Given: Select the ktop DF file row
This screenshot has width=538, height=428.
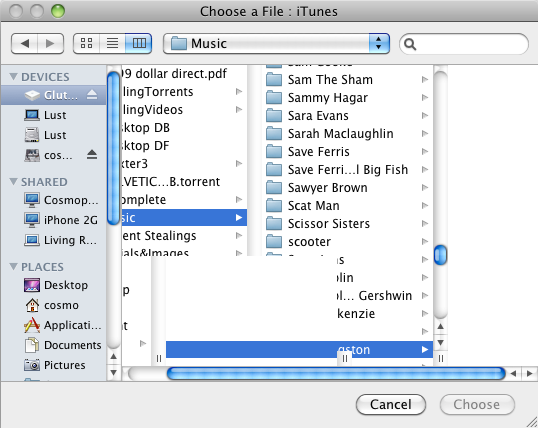Looking at the screenshot, I should tap(184, 146).
